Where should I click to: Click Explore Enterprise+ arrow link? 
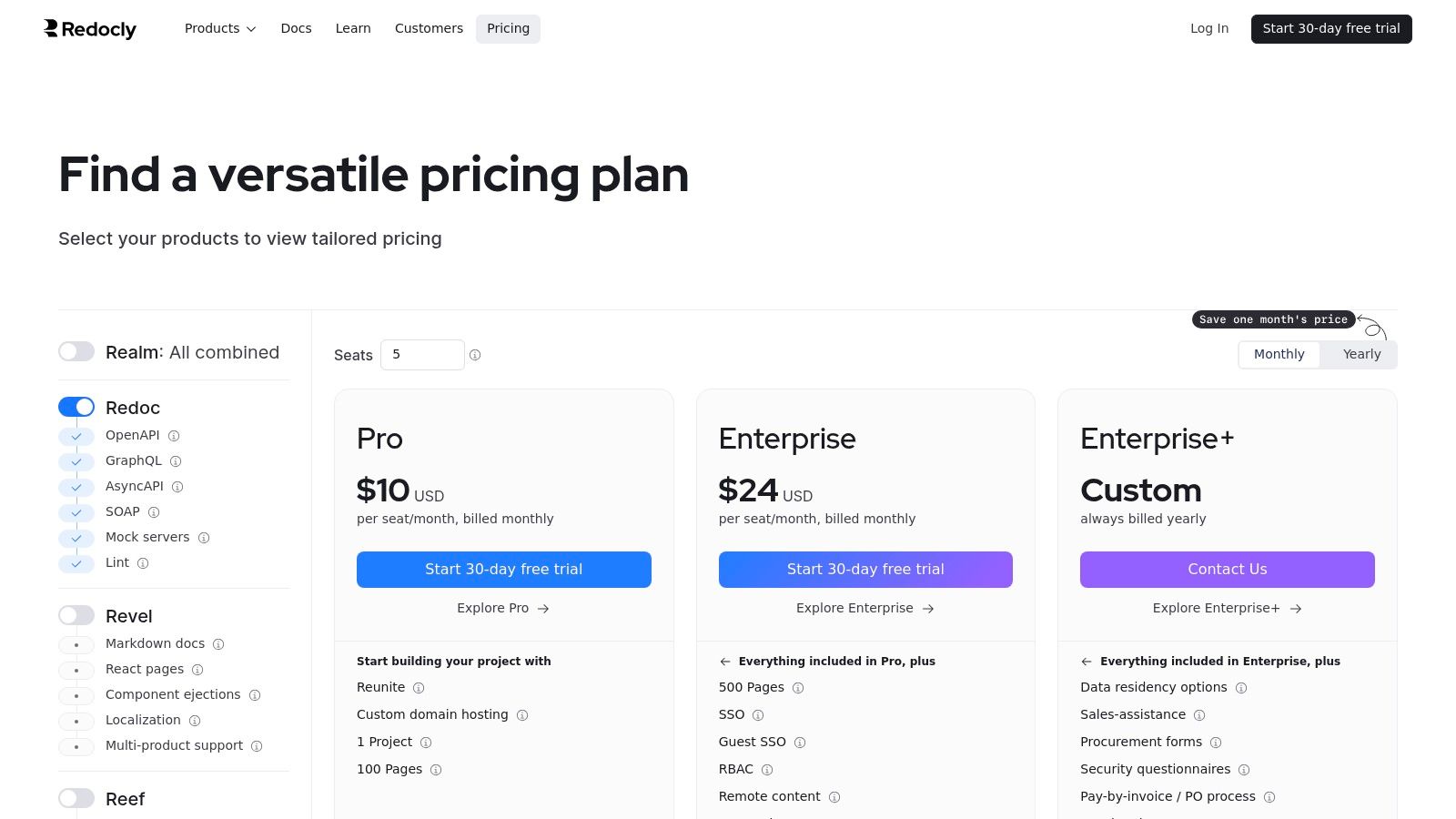click(x=1227, y=608)
